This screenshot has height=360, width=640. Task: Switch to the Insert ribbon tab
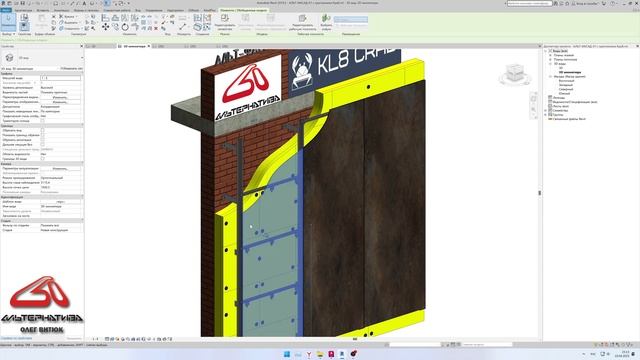coord(42,10)
